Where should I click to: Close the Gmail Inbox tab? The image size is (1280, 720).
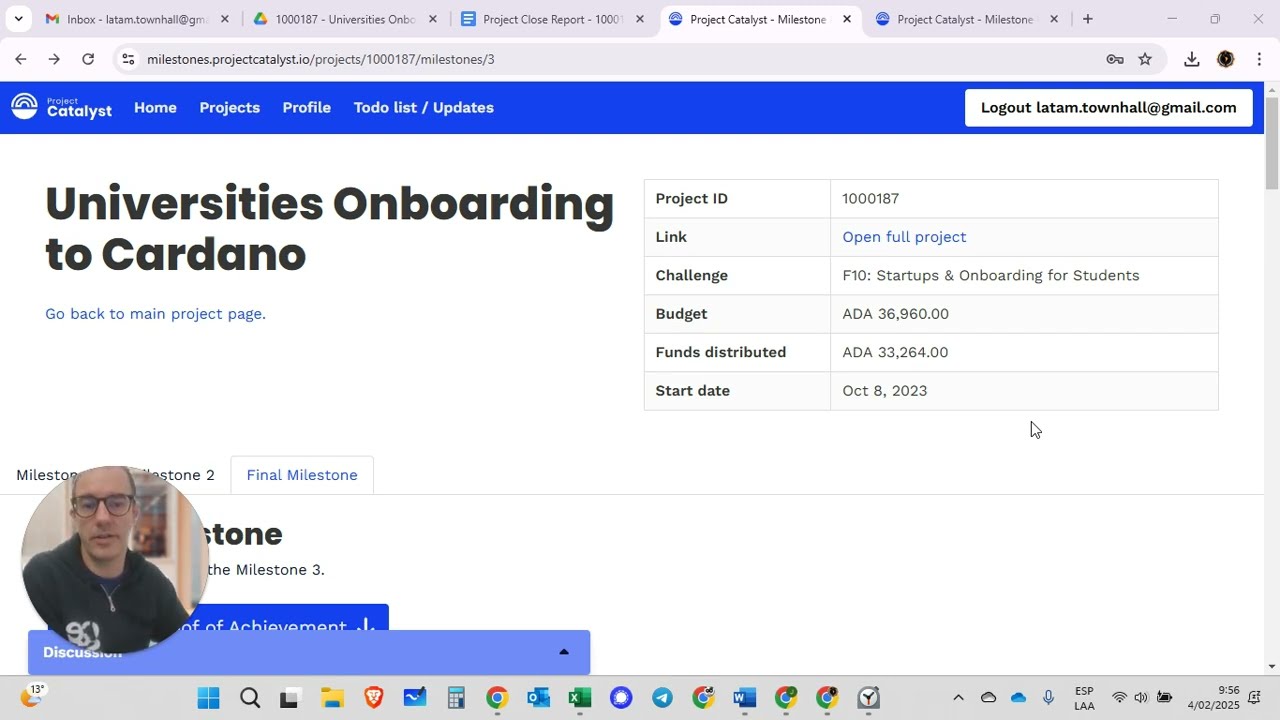tap(224, 19)
